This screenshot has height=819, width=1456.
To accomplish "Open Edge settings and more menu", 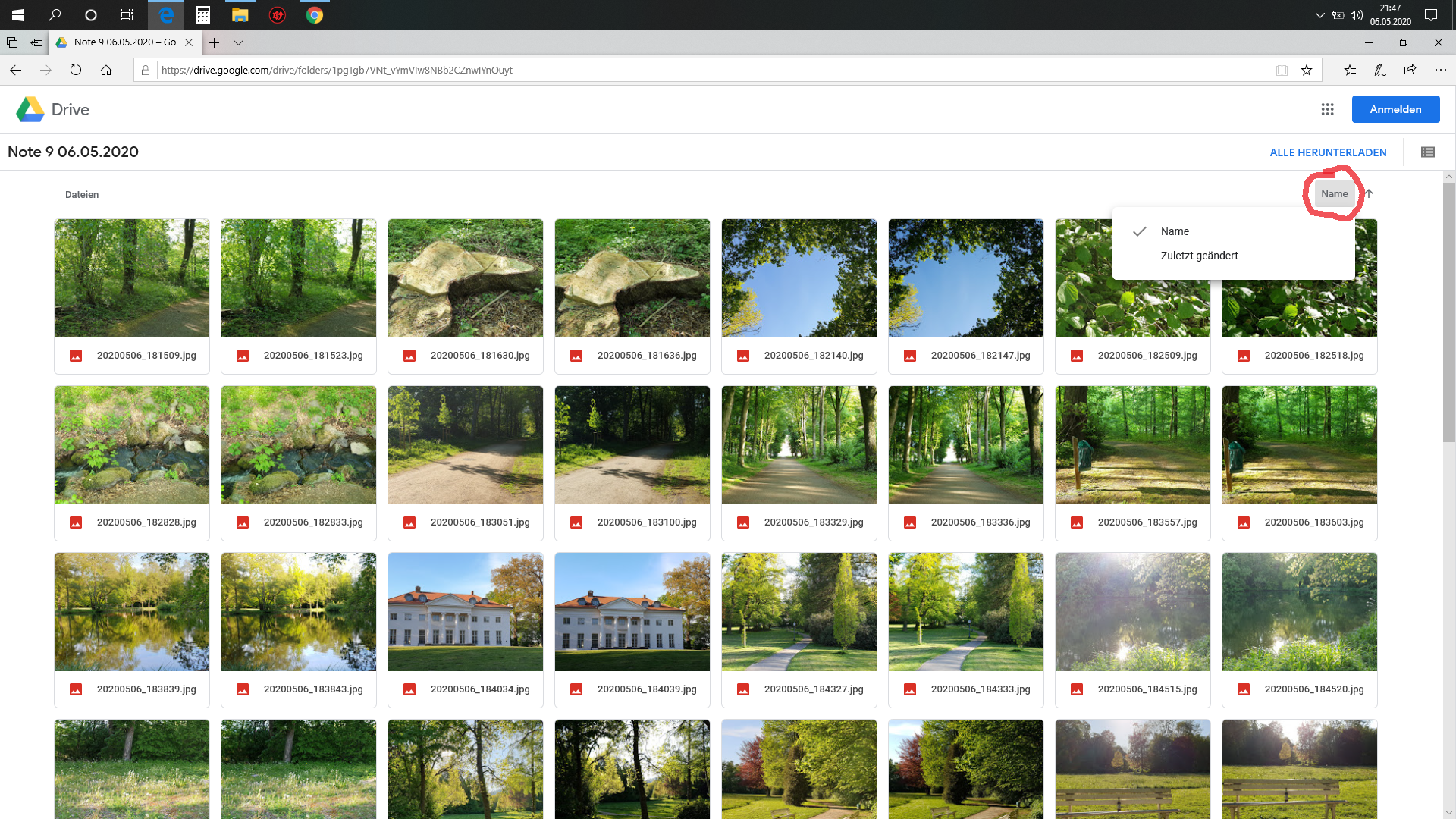I will pos(1440,70).
